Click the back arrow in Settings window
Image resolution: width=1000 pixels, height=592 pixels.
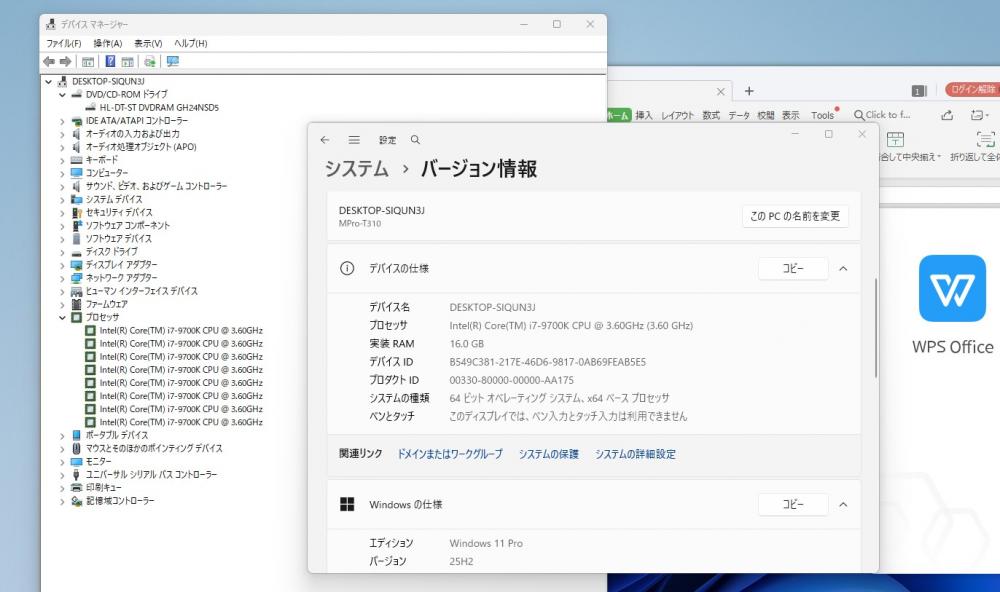pyautogui.click(x=325, y=140)
